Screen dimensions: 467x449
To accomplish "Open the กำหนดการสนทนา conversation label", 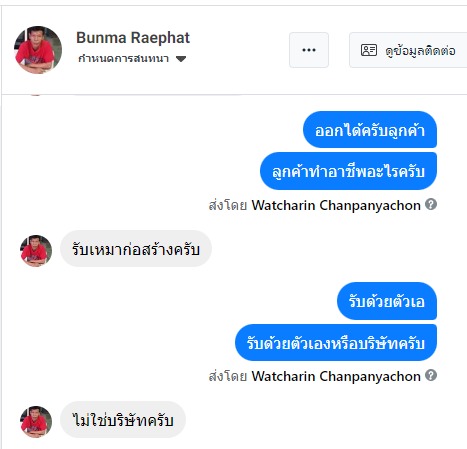I will 123,59.
